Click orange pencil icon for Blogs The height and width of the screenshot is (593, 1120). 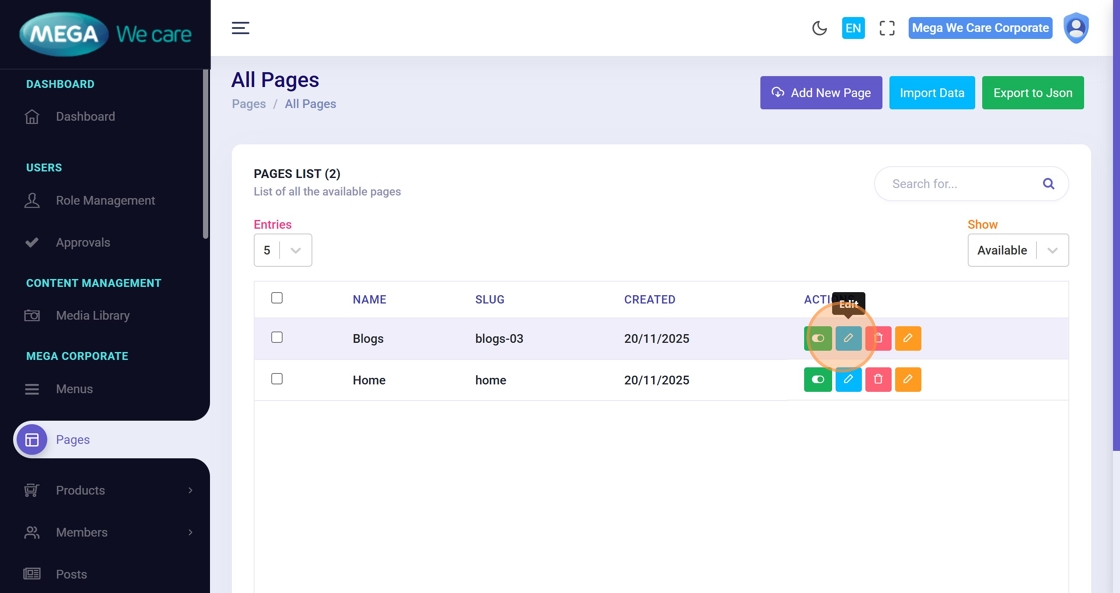[908, 339]
